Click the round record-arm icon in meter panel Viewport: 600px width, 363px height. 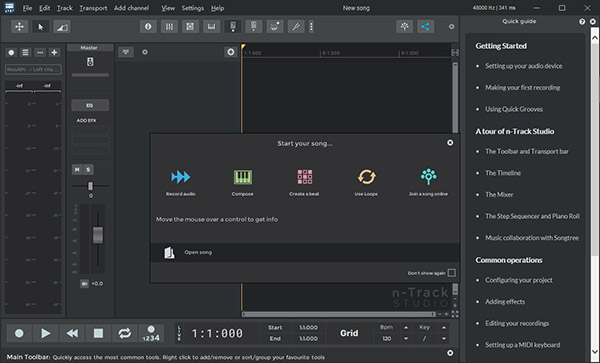pyautogui.click(x=11, y=52)
